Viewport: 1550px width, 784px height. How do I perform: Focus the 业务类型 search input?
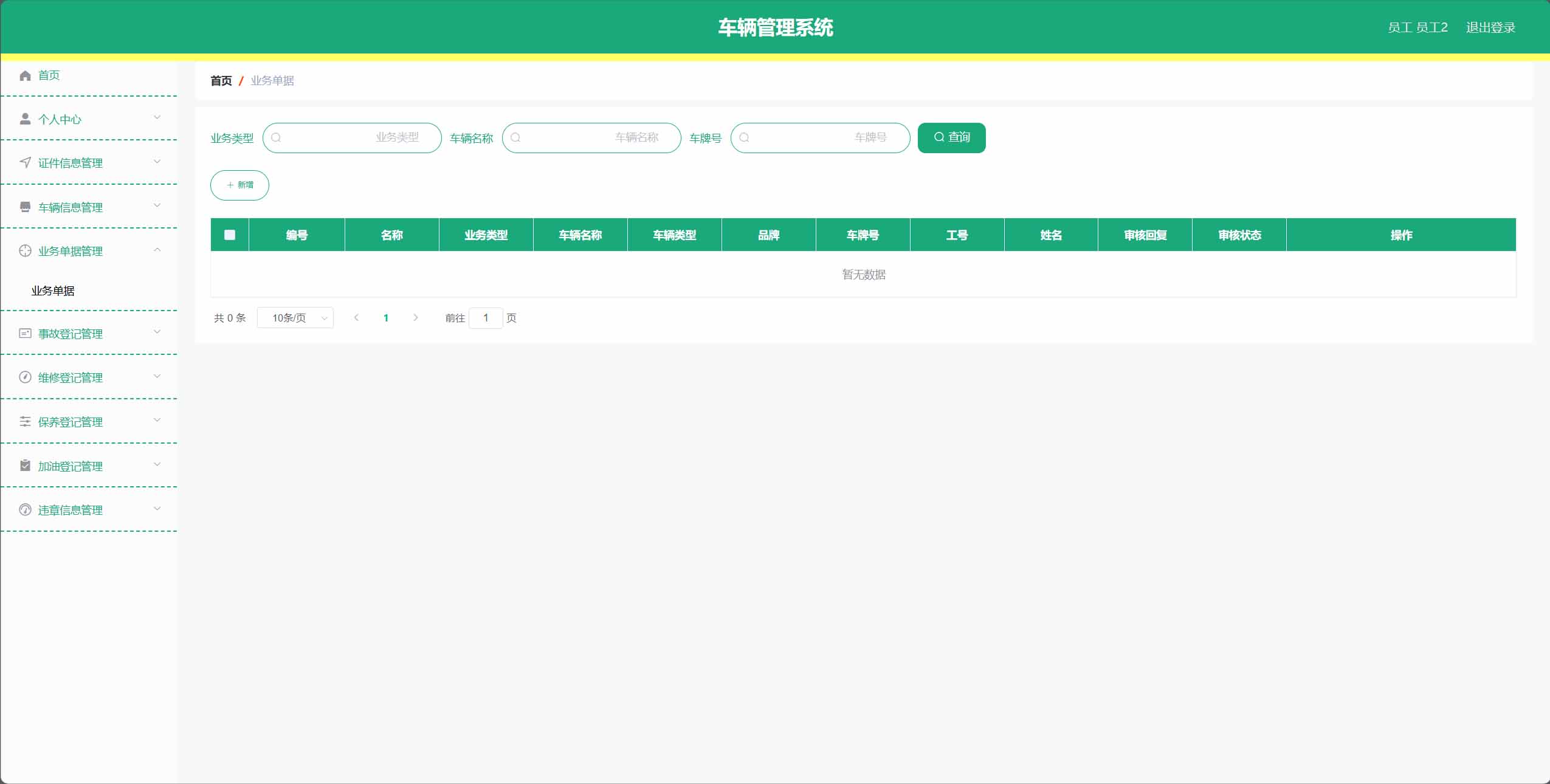(352, 137)
